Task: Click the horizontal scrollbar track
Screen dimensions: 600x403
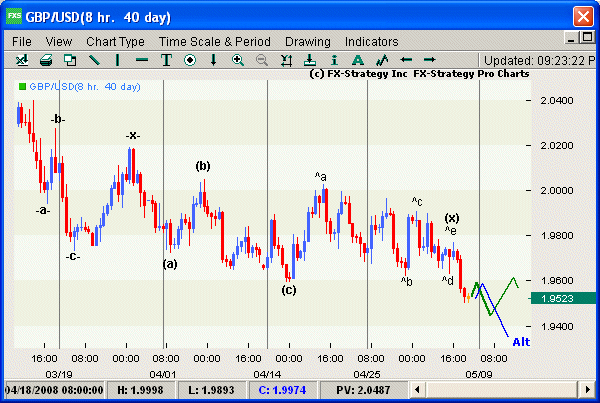Action: tap(502, 390)
